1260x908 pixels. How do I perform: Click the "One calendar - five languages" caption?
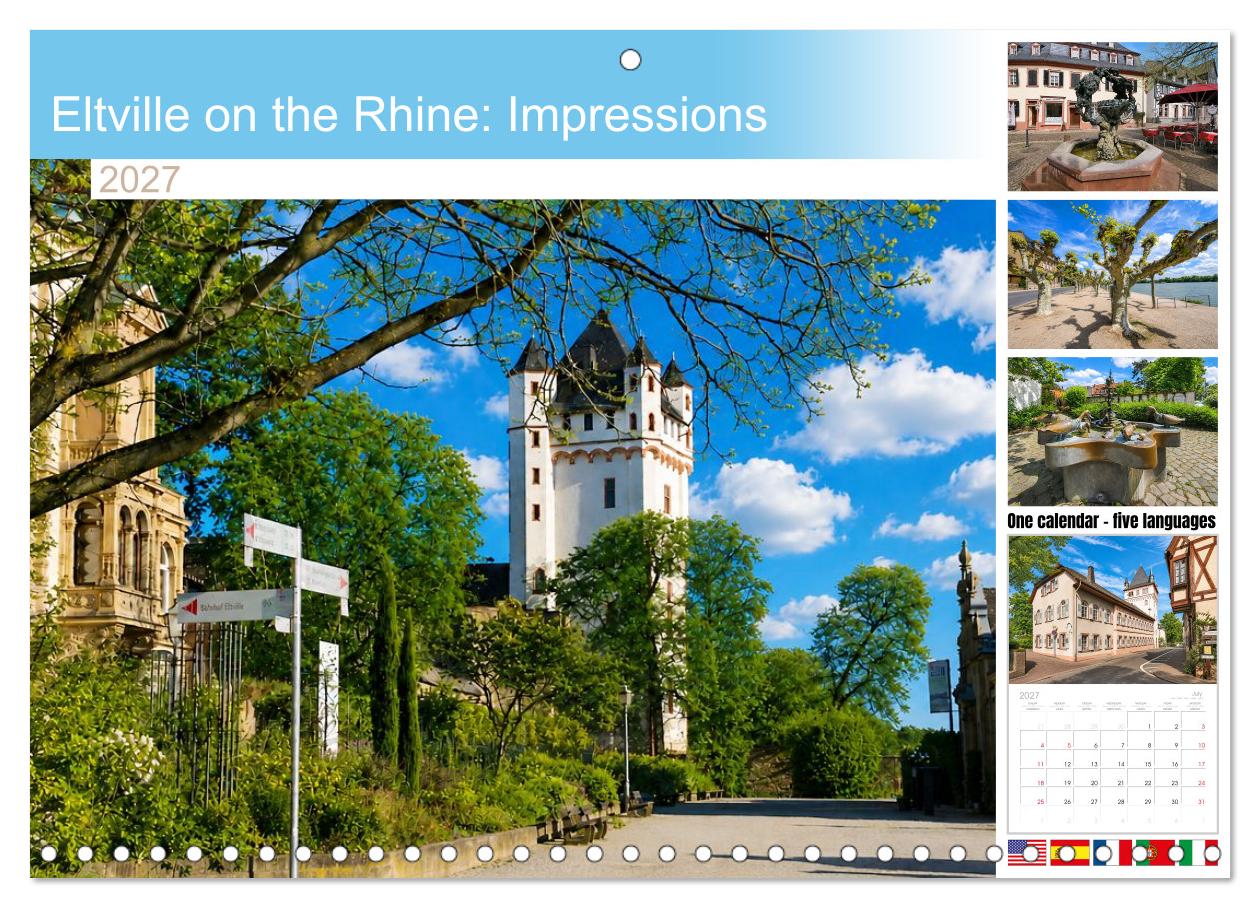[1112, 521]
